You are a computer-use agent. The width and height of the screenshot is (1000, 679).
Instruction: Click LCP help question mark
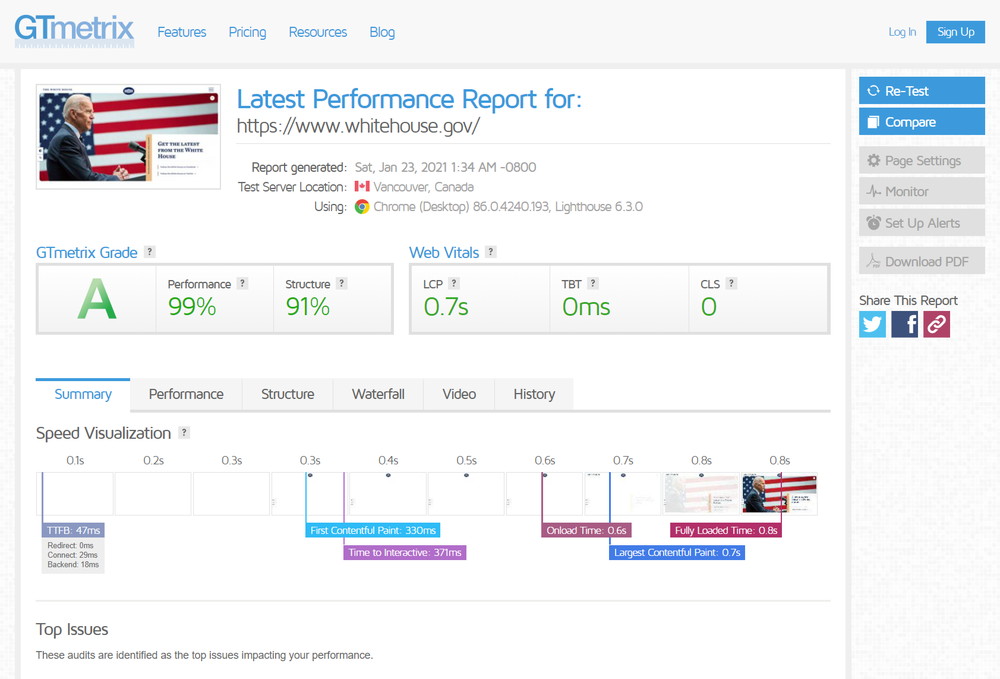(x=454, y=283)
